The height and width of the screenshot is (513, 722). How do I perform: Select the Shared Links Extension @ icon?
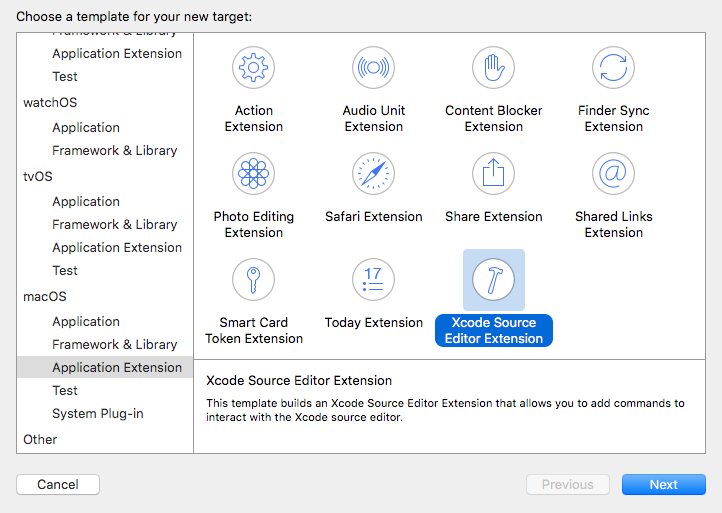tap(613, 174)
